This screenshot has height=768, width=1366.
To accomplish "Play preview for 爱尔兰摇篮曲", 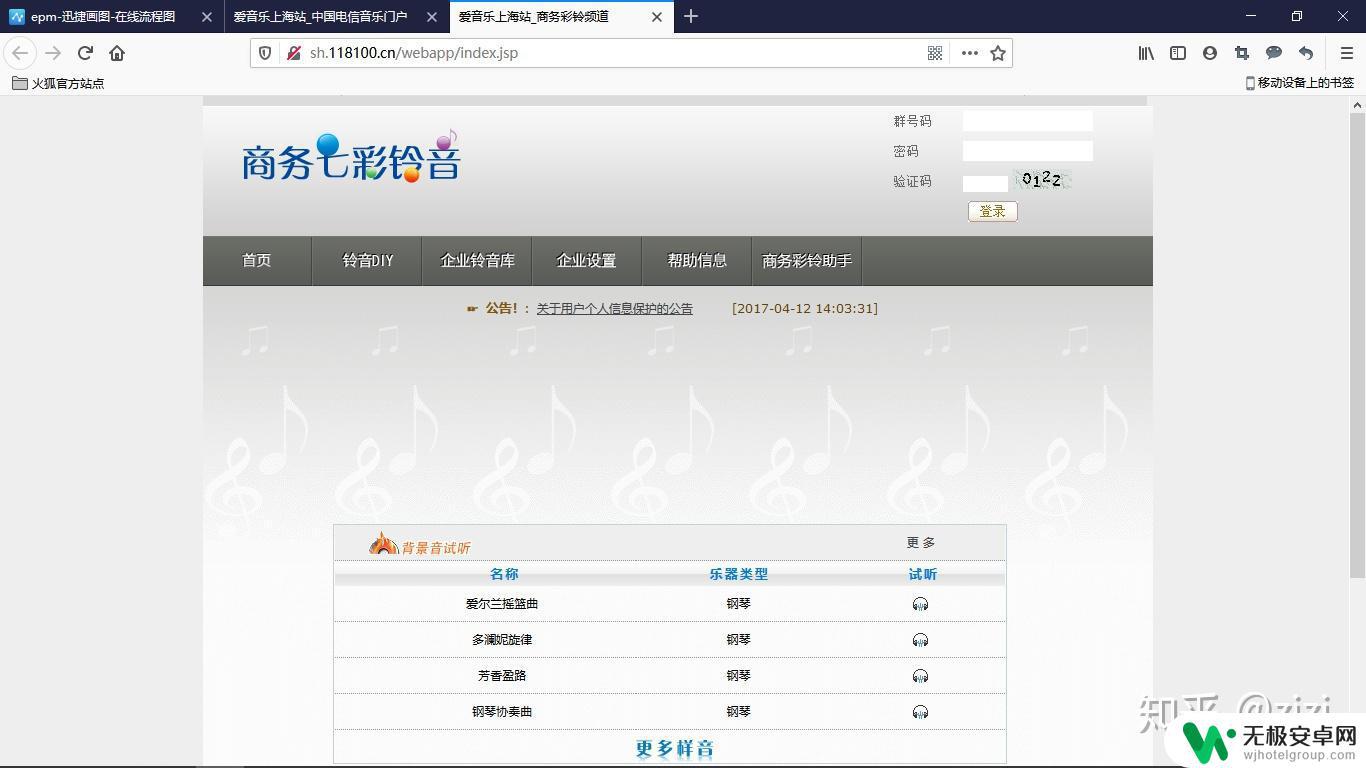I will pyautogui.click(x=920, y=604).
